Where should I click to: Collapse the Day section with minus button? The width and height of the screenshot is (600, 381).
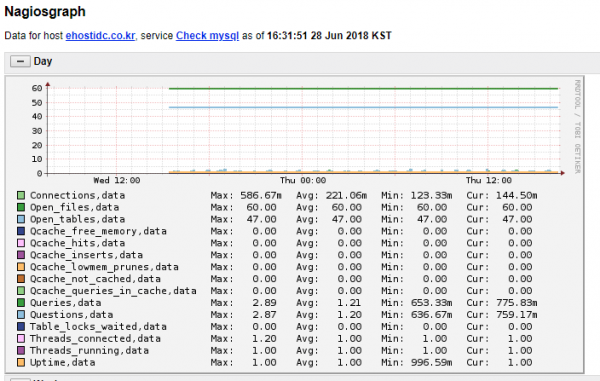pyautogui.click(x=20, y=61)
